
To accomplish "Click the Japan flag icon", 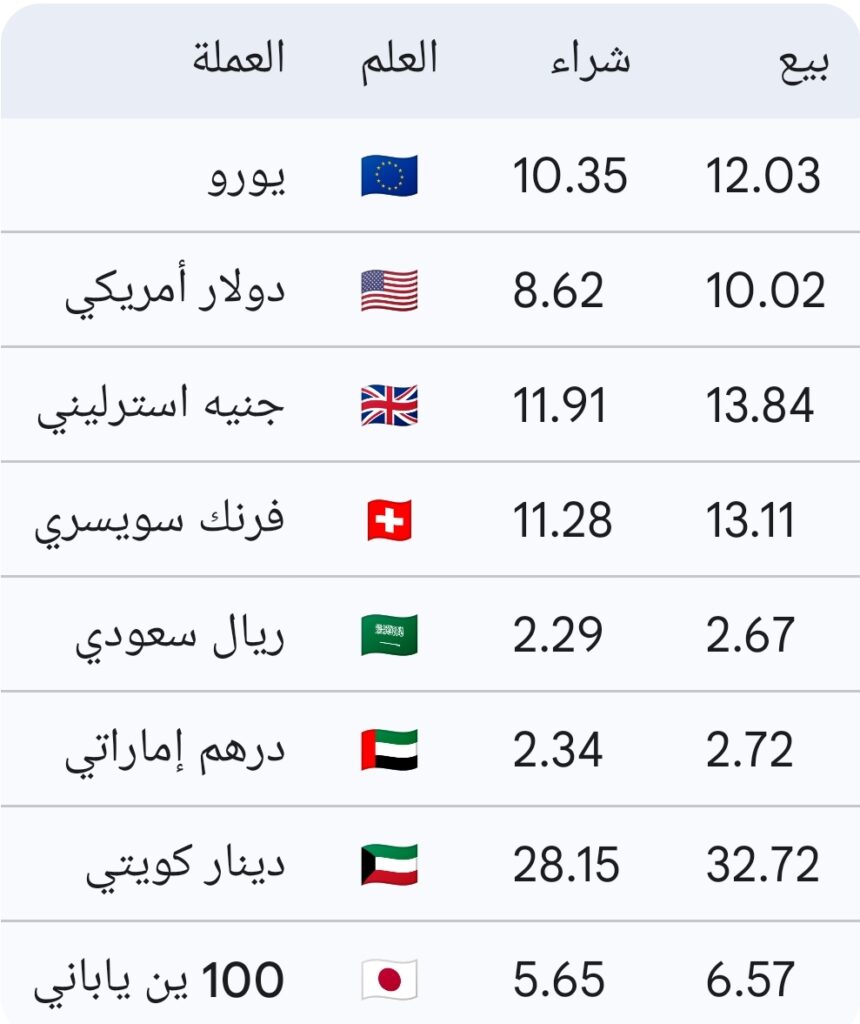I will [x=389, y=980].
